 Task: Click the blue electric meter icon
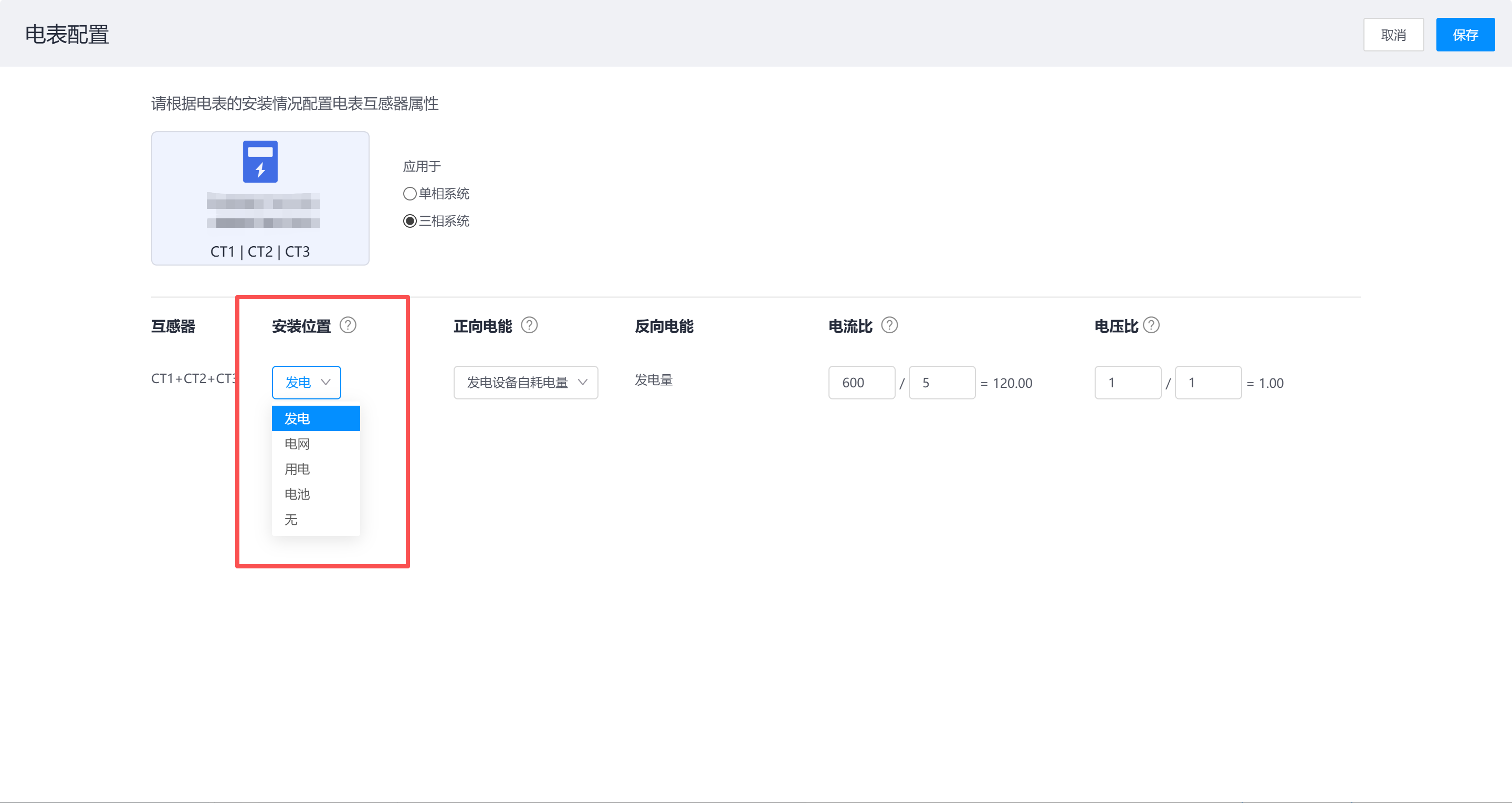tap(260, 162)
